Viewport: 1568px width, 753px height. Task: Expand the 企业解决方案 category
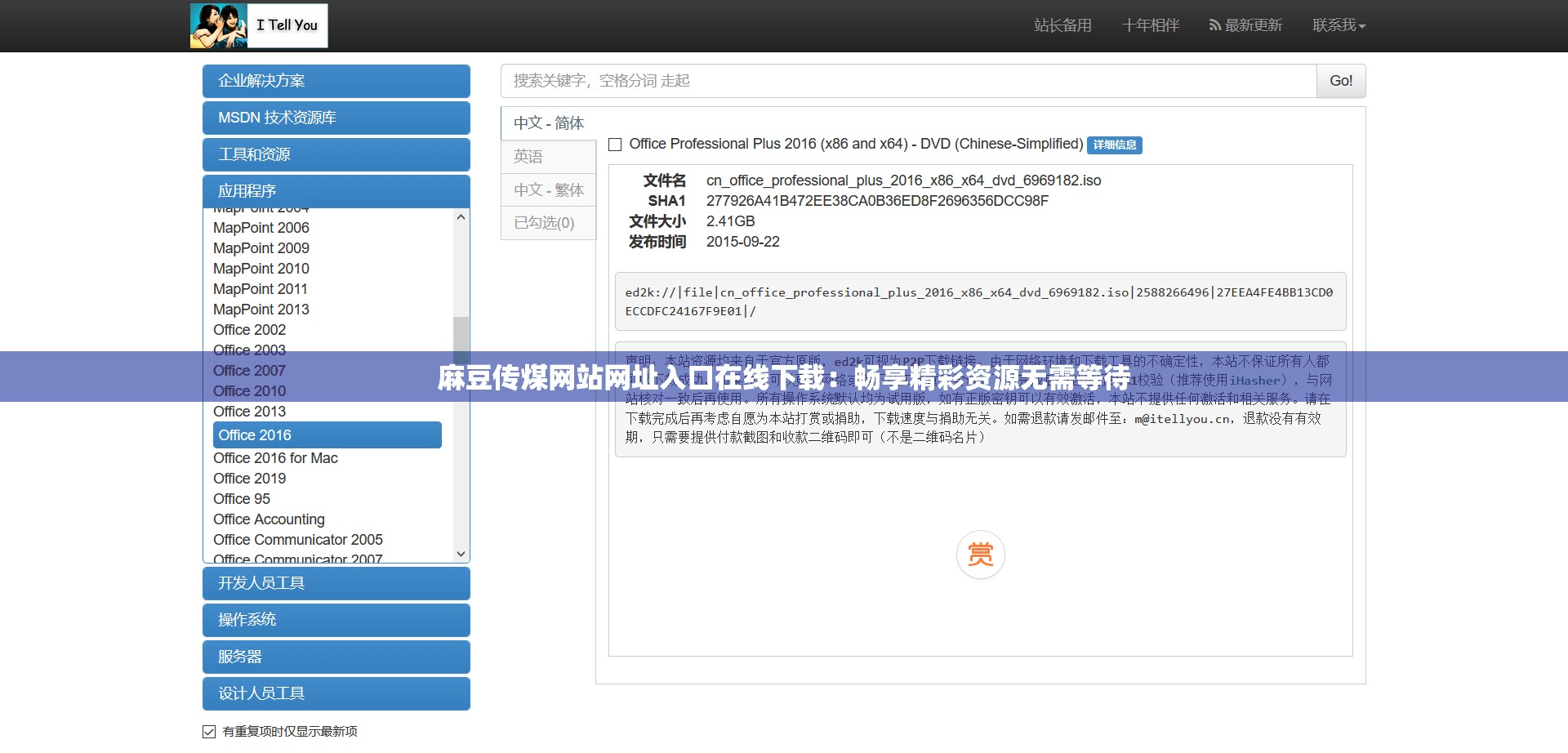(x=336, y=81)
